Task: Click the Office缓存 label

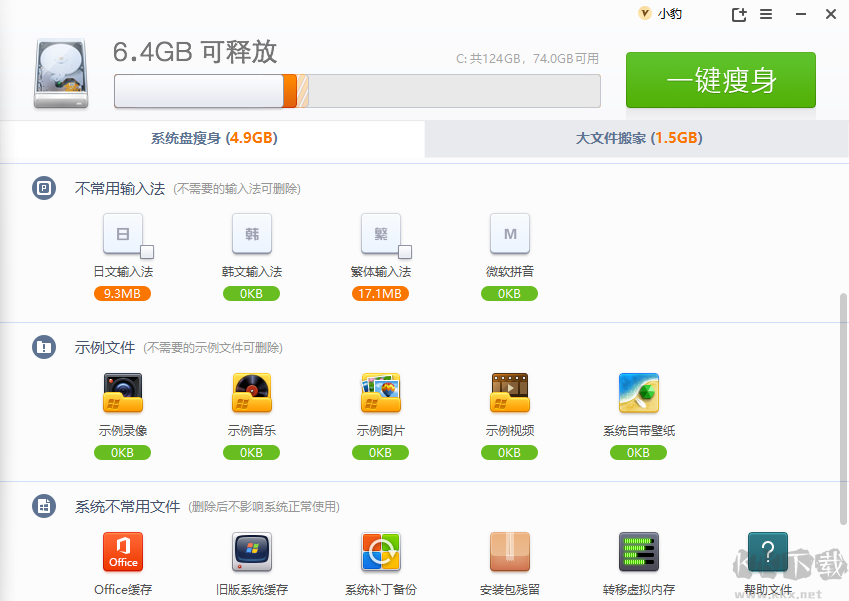Action: (x=123, y=590)
